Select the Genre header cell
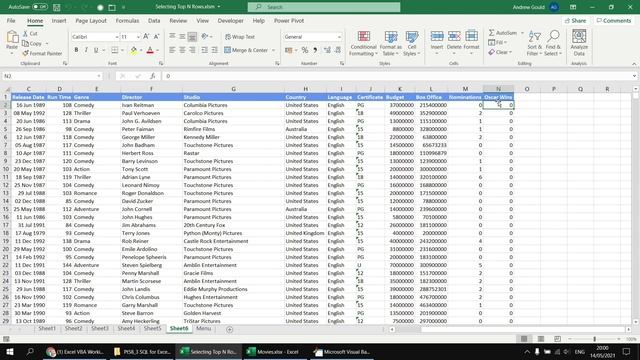The height and width of the screenshot is (360, 640). [x=96, y=97]
